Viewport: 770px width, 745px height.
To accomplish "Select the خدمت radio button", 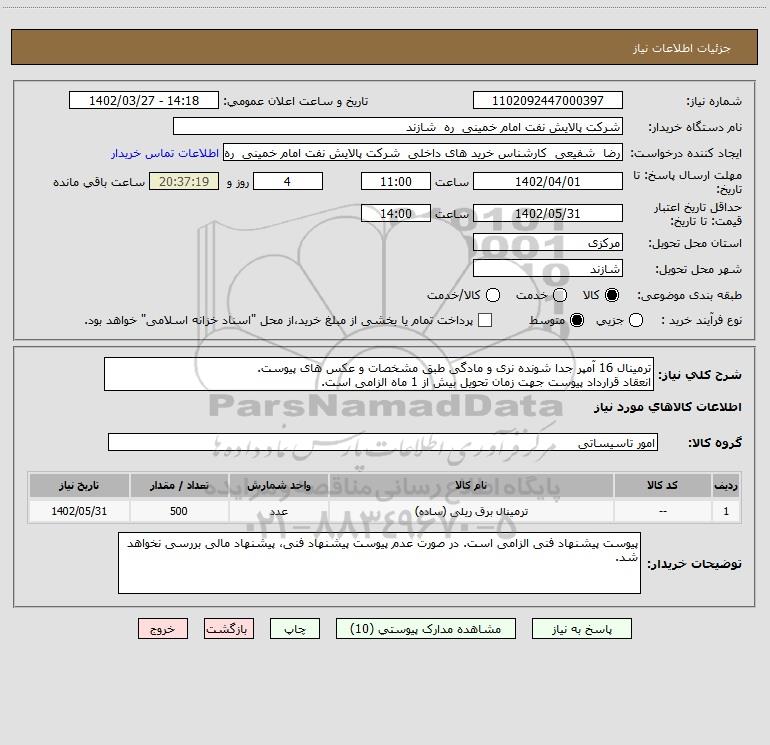I will (x=560, y=295).
